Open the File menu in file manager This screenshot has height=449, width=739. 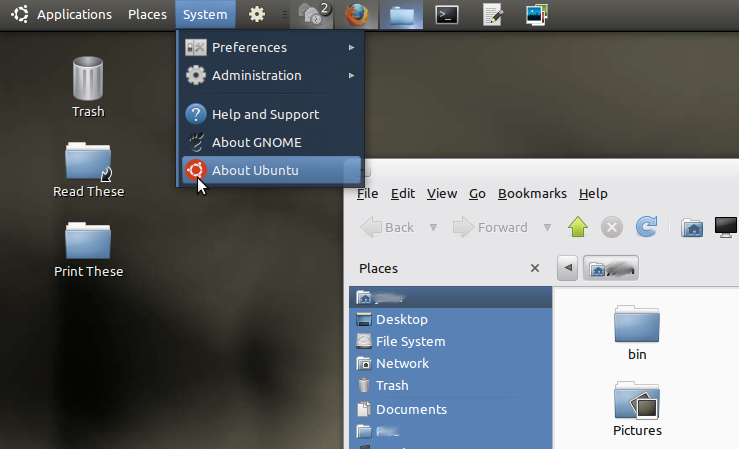(368, 194)
